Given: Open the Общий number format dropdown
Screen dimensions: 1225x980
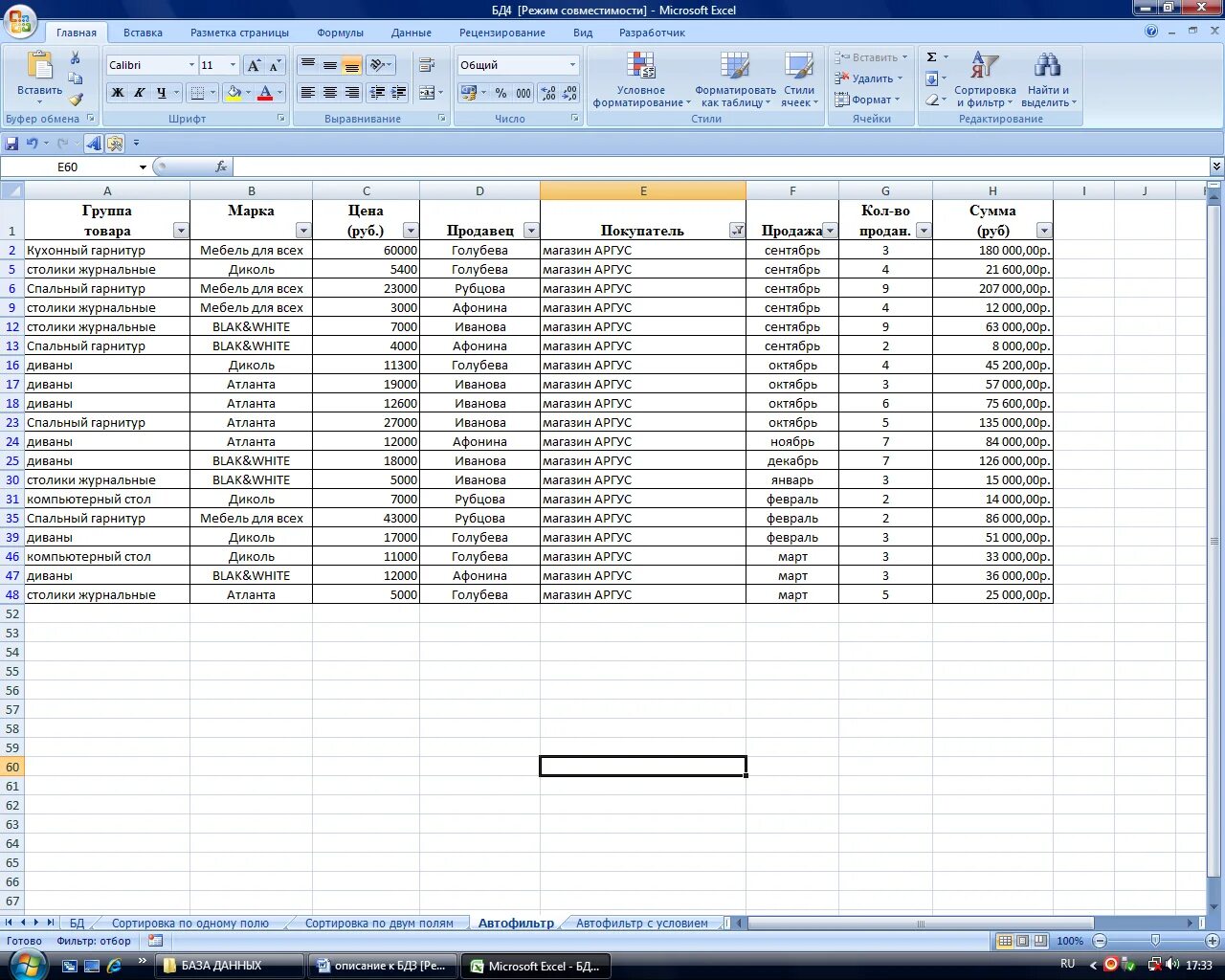Looking at the screenshot, I should point(573,65).
